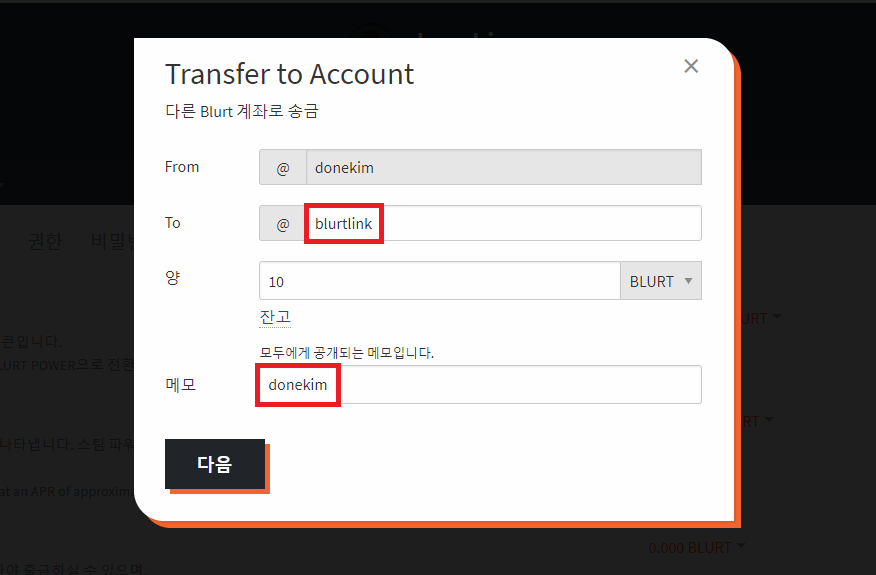Viewport: 876px width, 575px height.
Task: Open the BLURT currency dropdown in dialog
Action: (661, 281)
